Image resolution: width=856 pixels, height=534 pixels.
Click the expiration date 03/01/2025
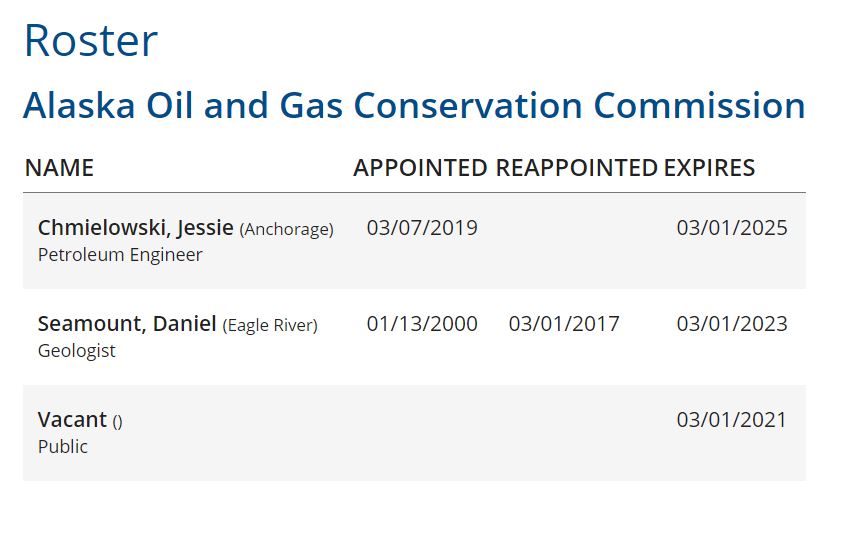732,228
